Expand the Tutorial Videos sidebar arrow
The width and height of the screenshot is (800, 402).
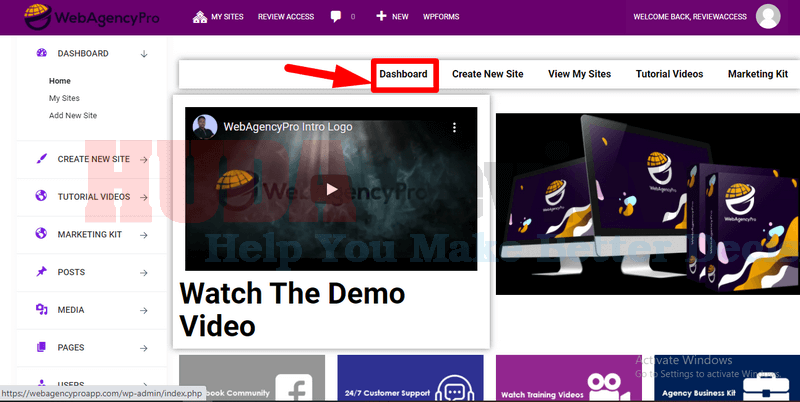144,197
